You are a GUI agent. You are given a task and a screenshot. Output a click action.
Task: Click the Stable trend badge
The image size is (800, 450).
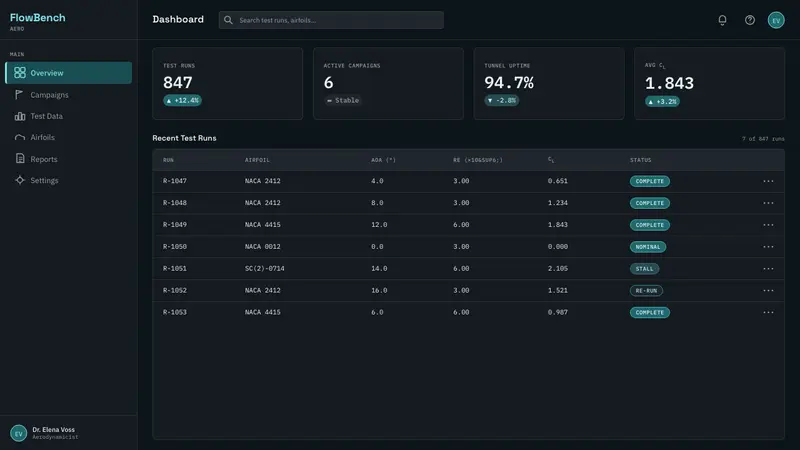tap(343, 101)
